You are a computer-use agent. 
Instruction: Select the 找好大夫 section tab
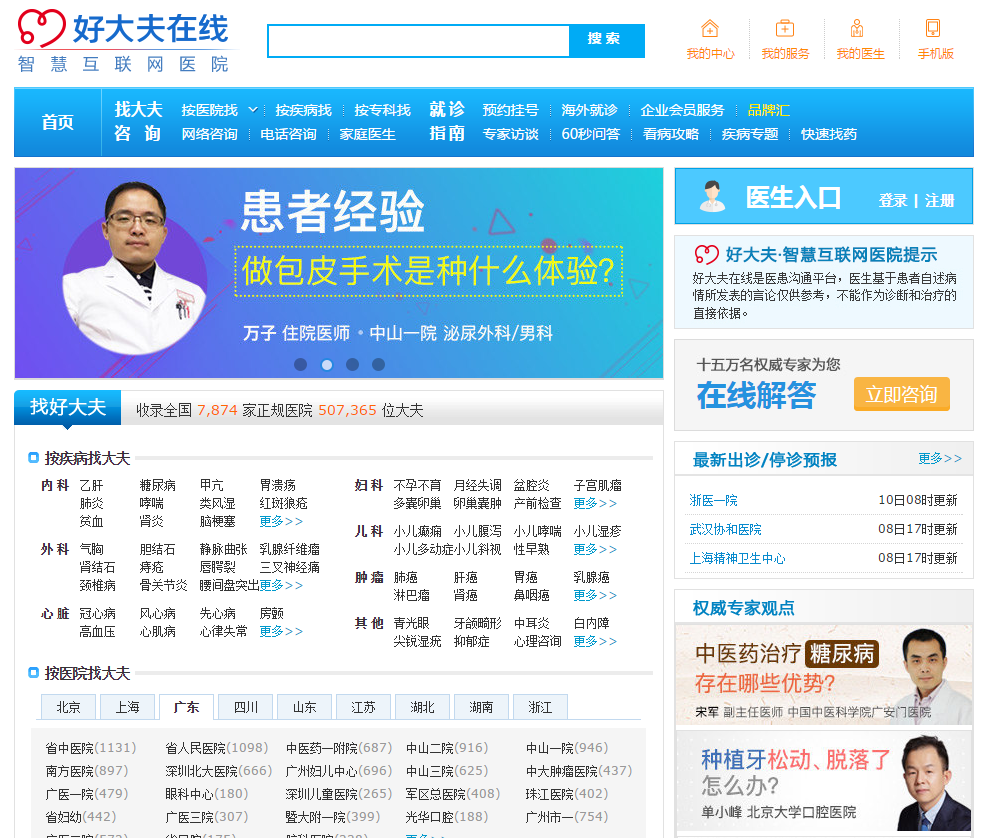click(68, 407)
